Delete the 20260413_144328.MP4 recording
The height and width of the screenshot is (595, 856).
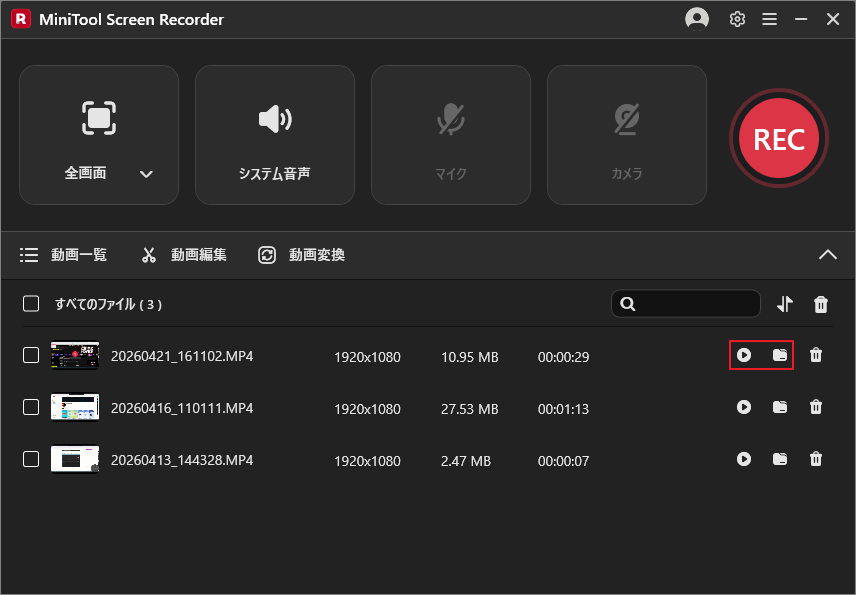coord(816,459)
